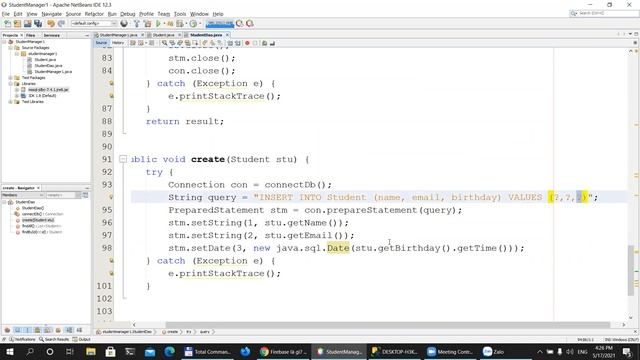Collapse the StudentManager1 project node
640x360 pixels.
[x=4, y=42]
